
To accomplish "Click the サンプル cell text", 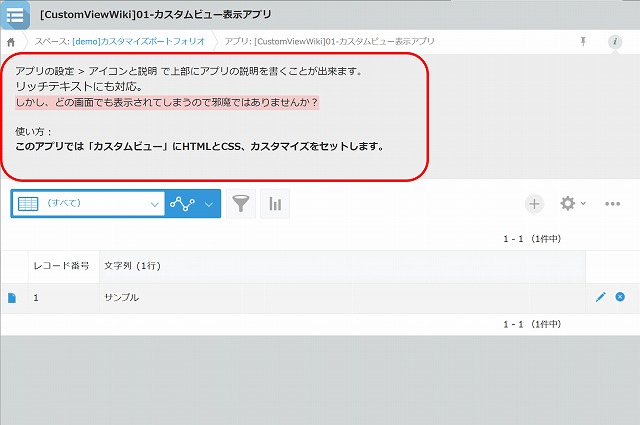I will (122, 298).
